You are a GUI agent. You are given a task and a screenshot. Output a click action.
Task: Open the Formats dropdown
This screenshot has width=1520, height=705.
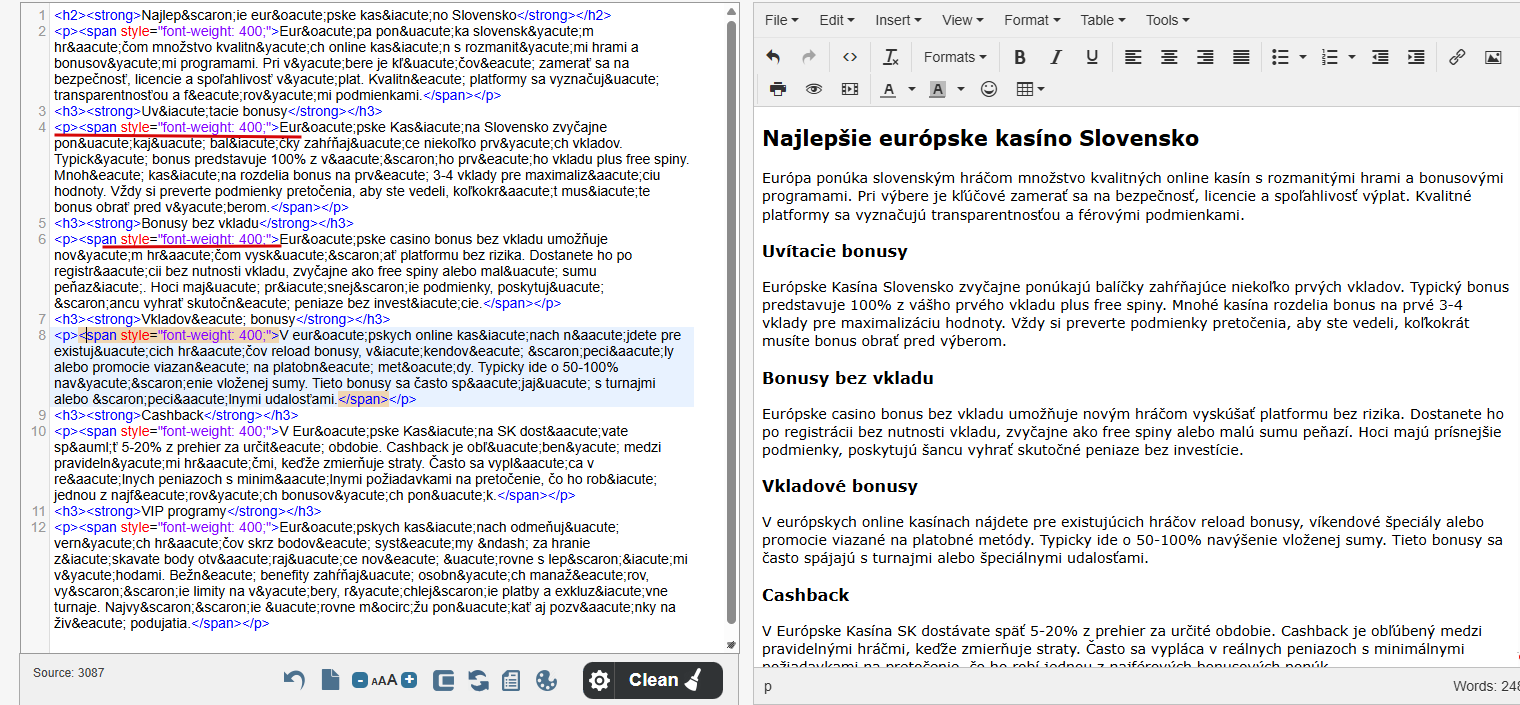[955, 57]
